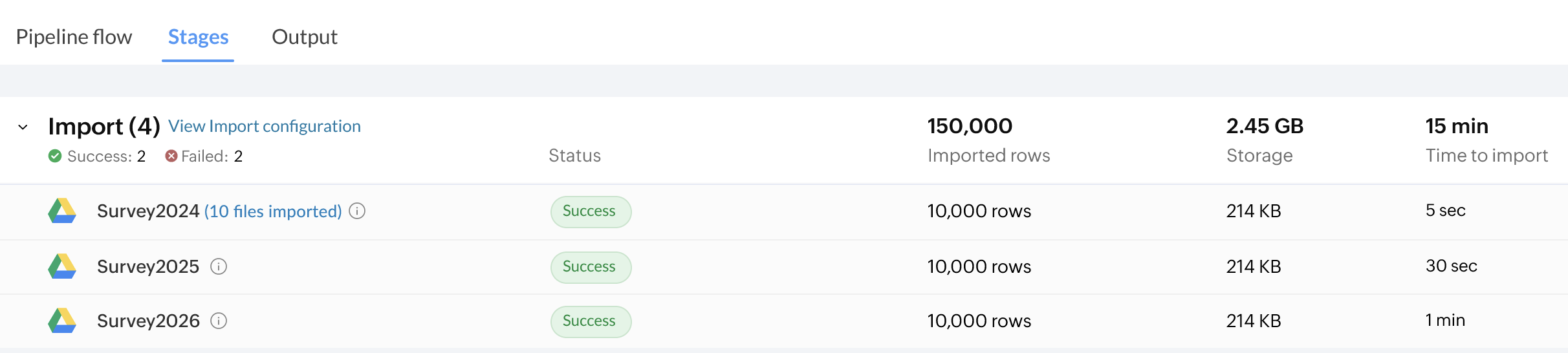Click the red Failed cross icon
This screenshot has height=353, width=1568.
pyautogui.click(x=171, y=156)
